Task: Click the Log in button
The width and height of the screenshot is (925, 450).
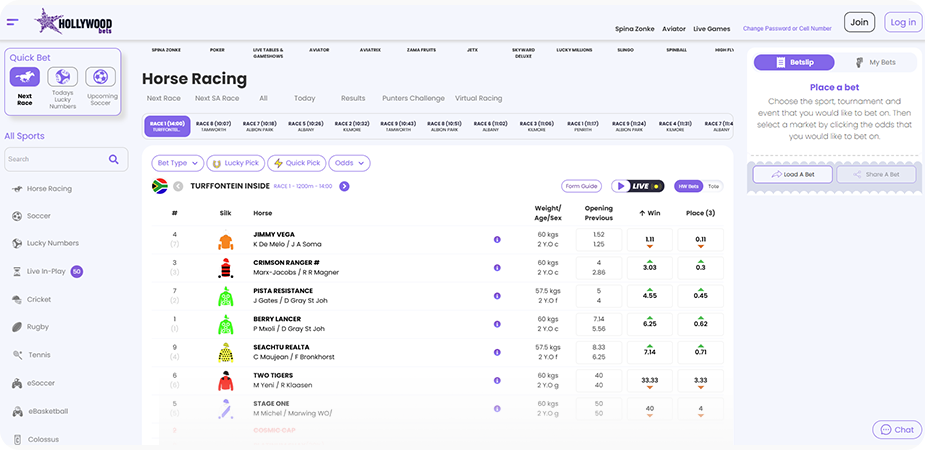Action: [x=903, y=22]
